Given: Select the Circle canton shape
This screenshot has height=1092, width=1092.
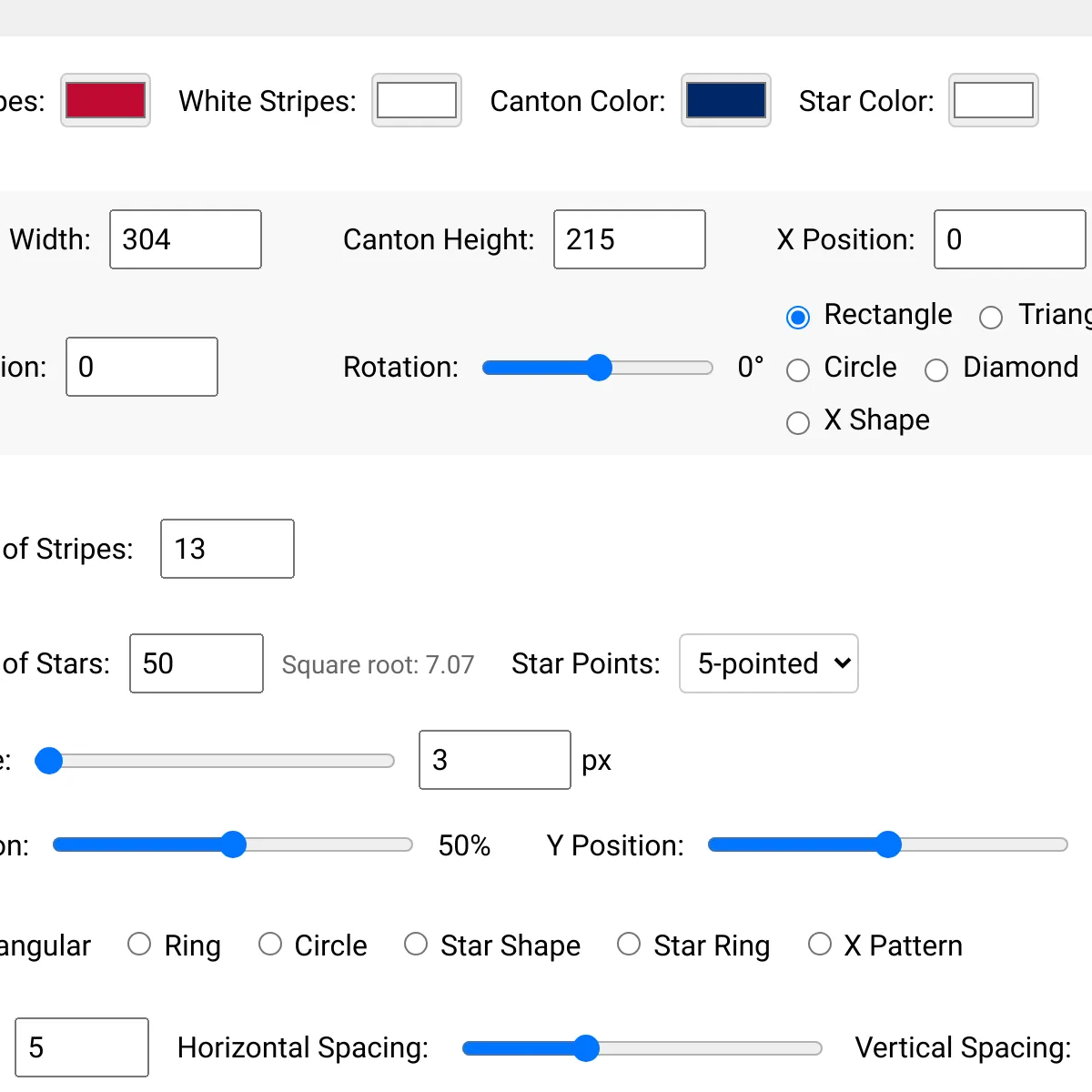Looking at the screenshot, I should coord(798,369).
